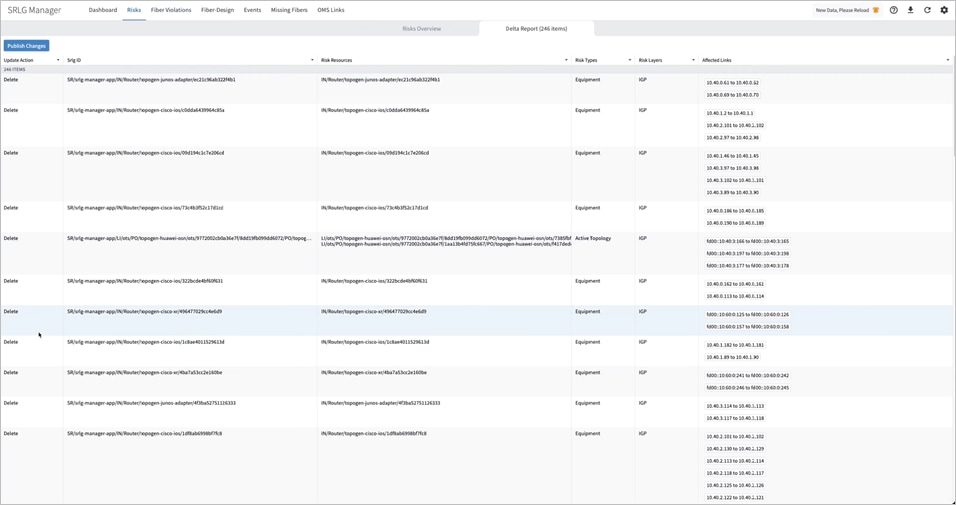Image resolution: width=956 pixels, height=505 pixels.
Task: Open the Risk Layers column dropdown arrow
Action: [693, 60]
